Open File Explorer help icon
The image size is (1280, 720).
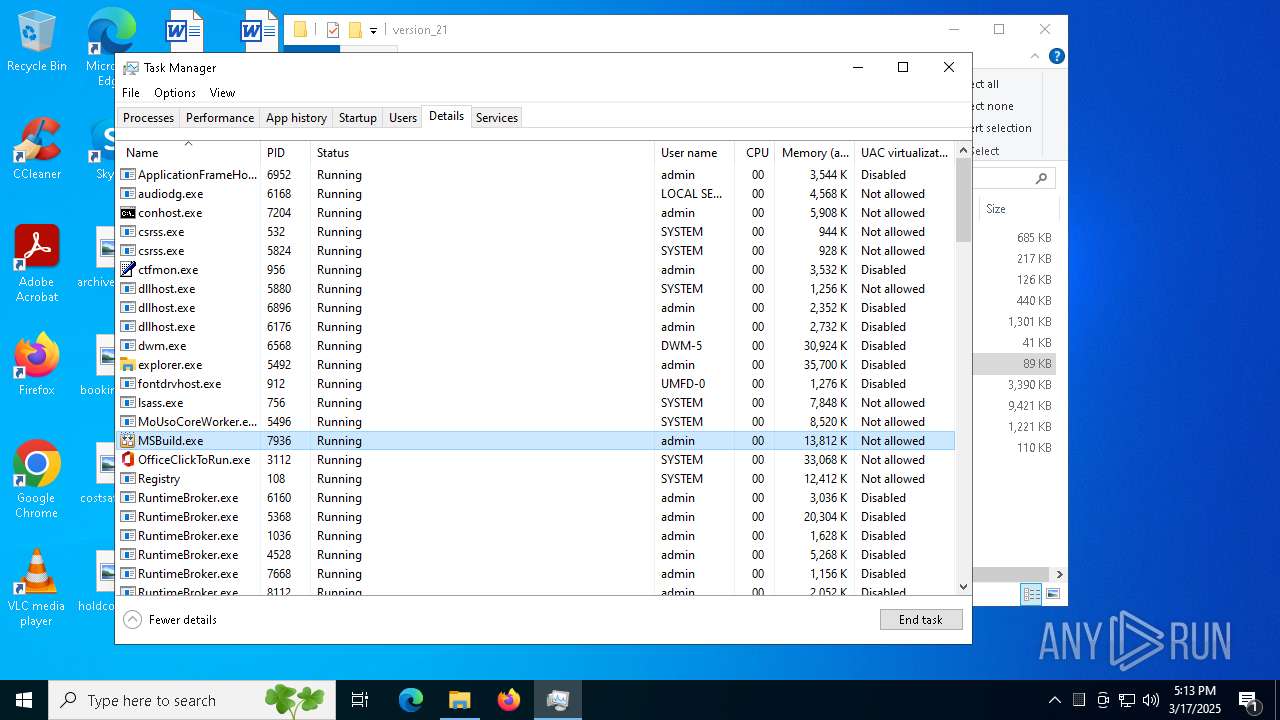(1057, 56)
